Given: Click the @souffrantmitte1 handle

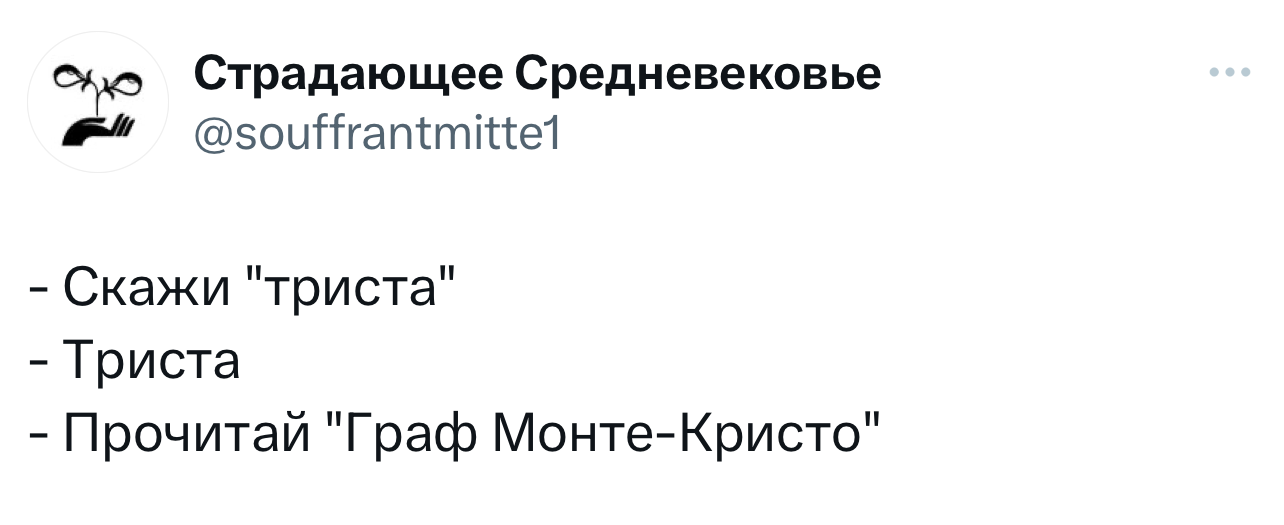Looking at the screenshot, I should [x=381, y=129].
